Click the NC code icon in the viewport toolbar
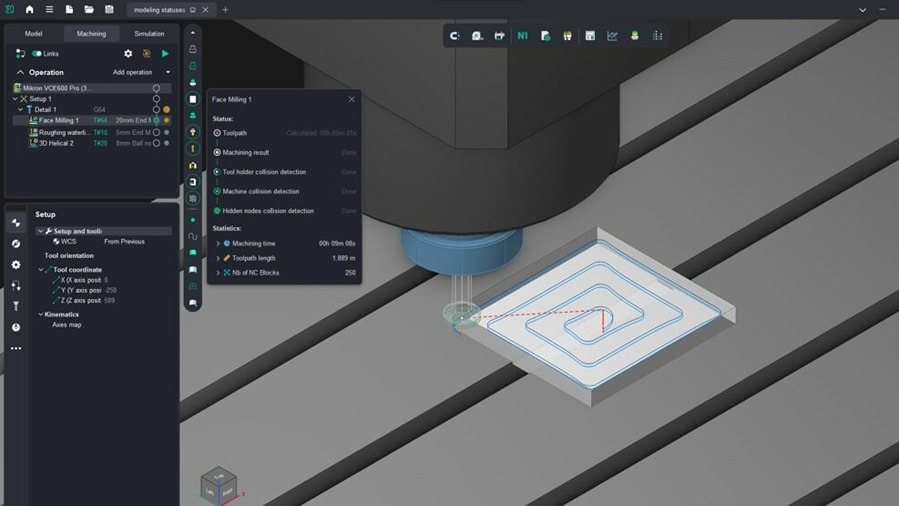Image resolution: width=899 pixels, height=506 pixels. [x=522, y=36]
